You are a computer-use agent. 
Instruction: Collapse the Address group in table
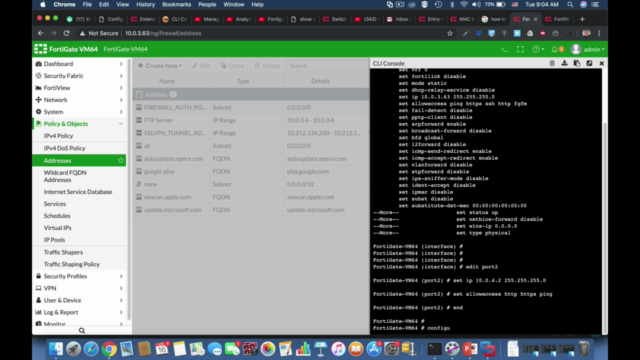point(139,95)
